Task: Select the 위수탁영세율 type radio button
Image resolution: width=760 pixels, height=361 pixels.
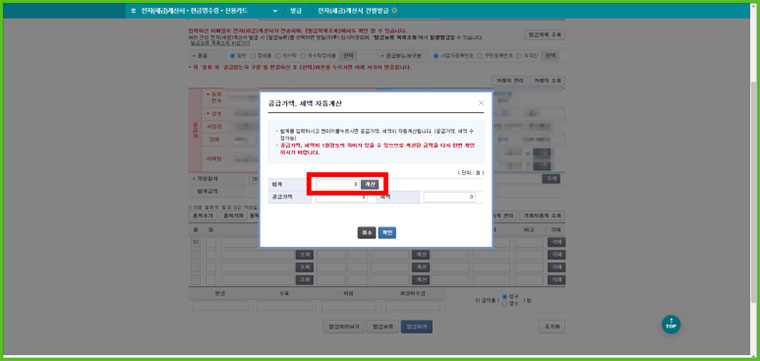Action: [303, 56]
